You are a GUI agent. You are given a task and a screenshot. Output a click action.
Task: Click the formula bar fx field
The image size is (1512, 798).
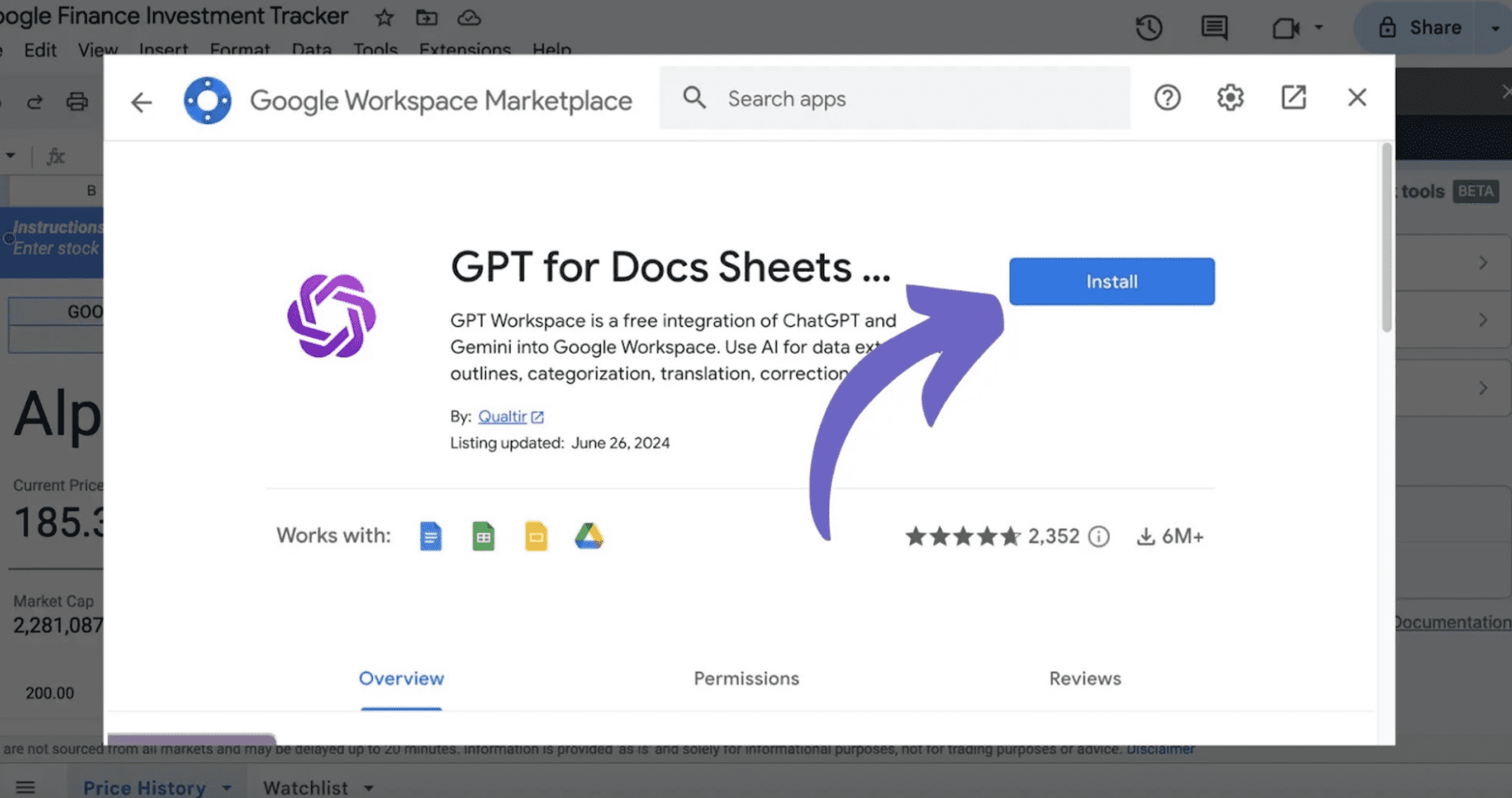coord(55,156)
